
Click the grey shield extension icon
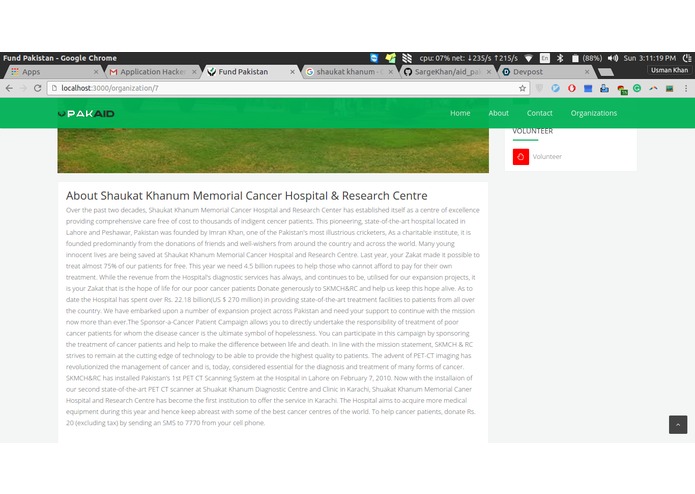pyautogui.click(x=539, y=88)
